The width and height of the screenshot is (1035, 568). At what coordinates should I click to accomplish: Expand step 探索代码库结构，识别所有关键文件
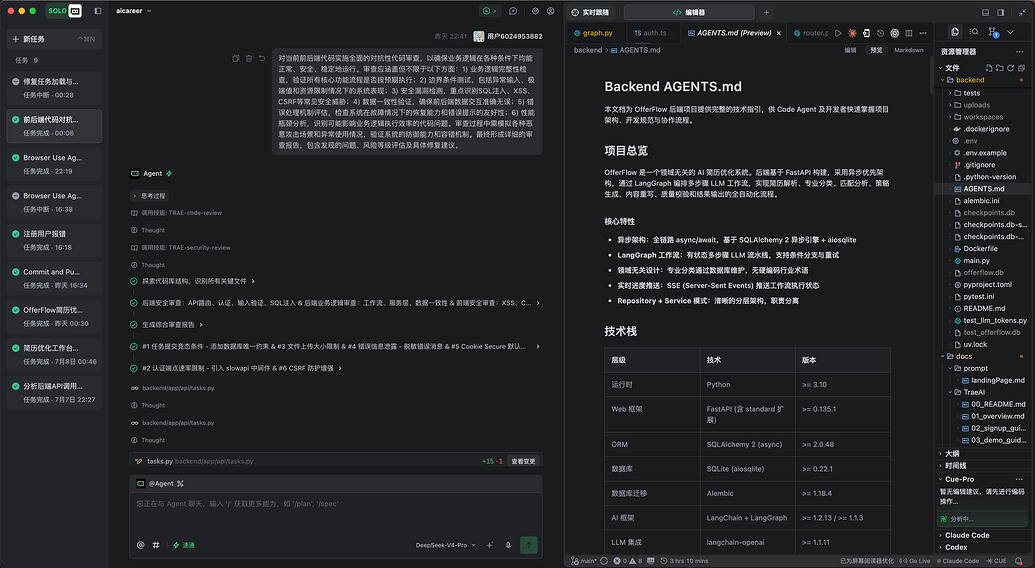(193, 281)
